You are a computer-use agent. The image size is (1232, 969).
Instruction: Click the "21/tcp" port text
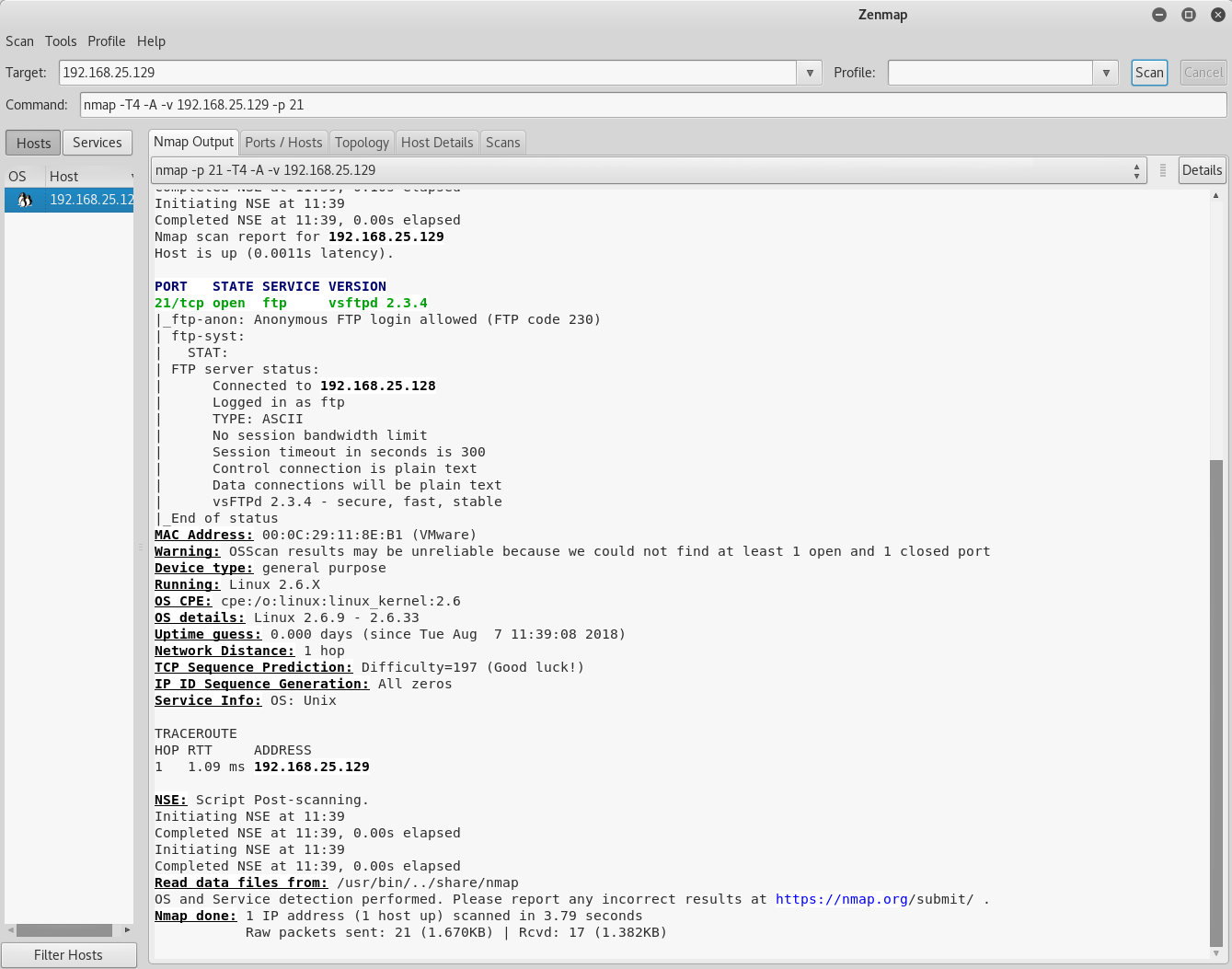tap(179, 303)
